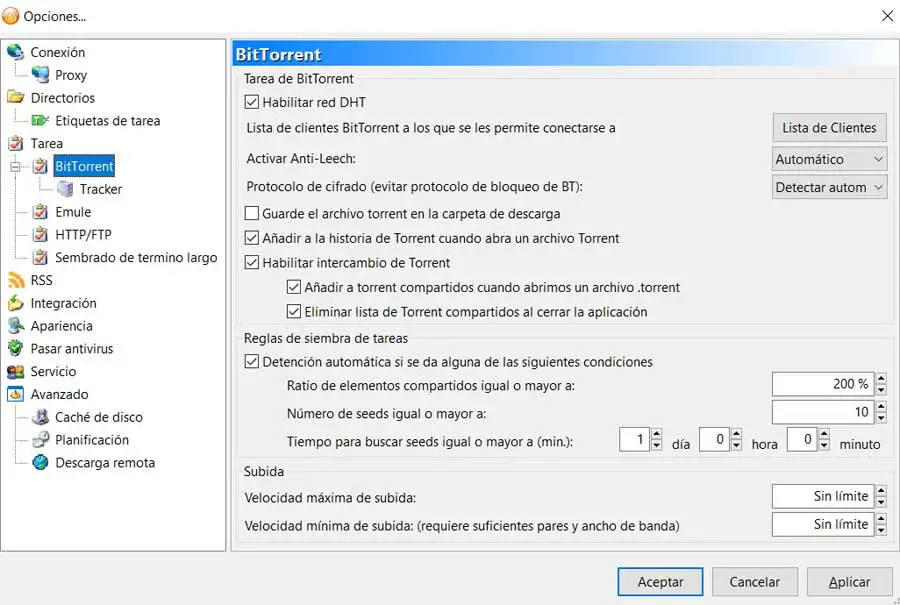900x605 pixels.
Task: Click Aceptar to confirm options
Action: click(660, 582)
